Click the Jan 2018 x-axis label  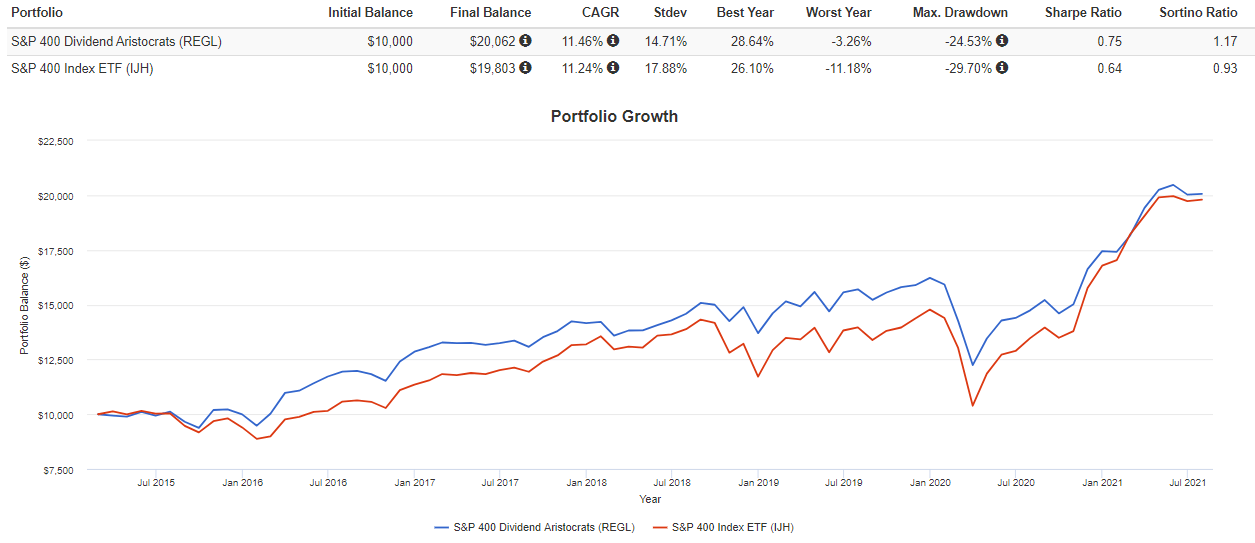point(587,483)
